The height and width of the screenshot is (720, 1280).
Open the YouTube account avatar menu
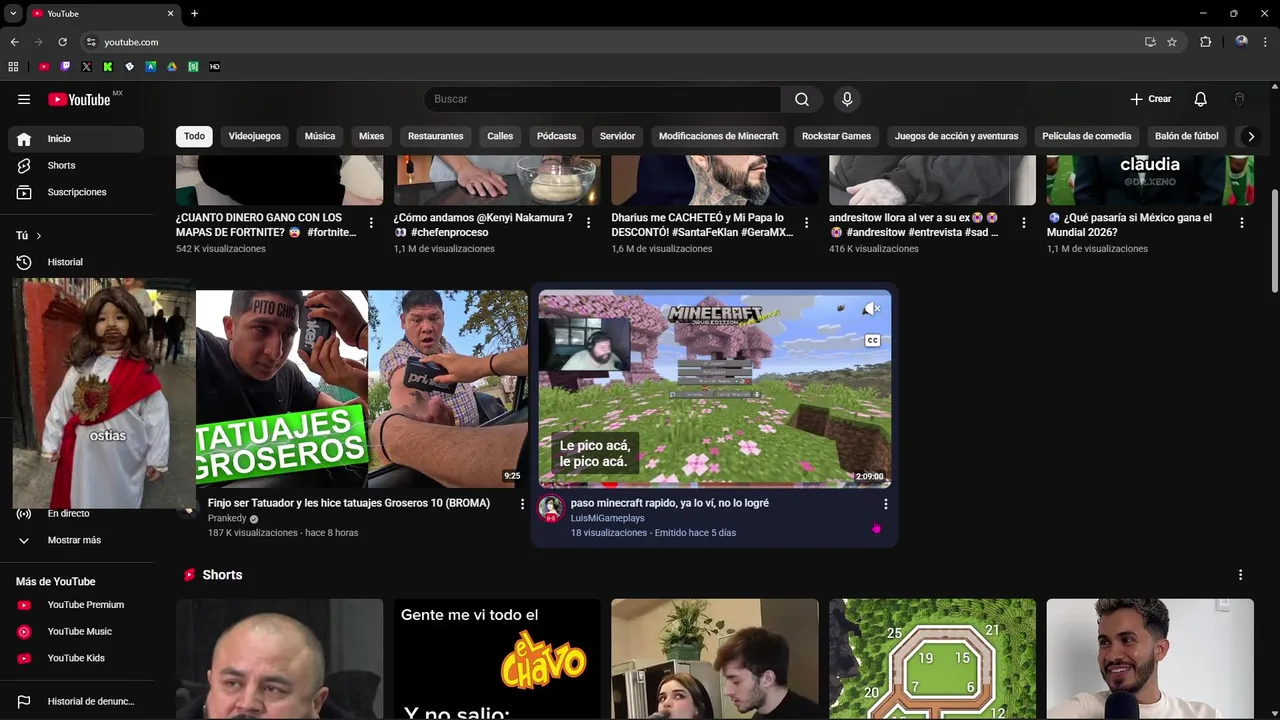1239,99
